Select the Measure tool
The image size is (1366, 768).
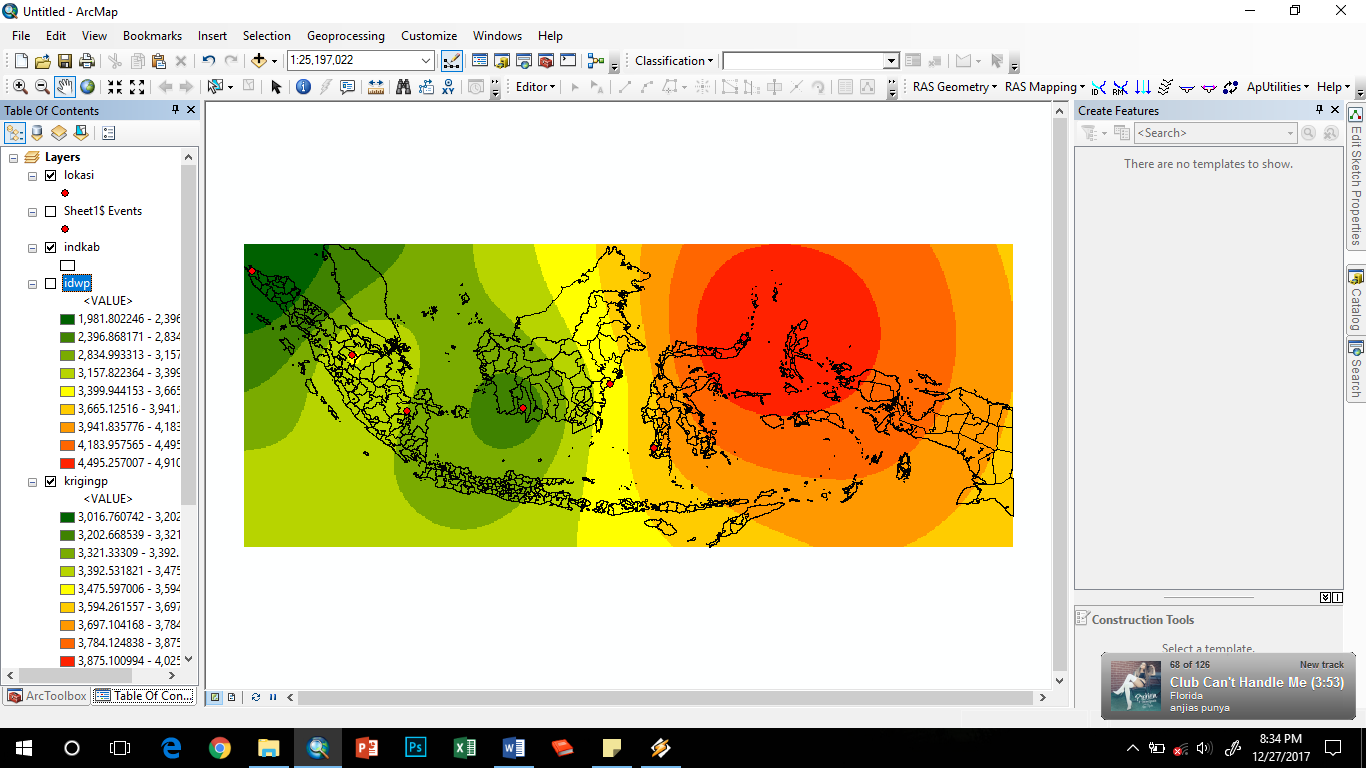[x=377, y=86]
